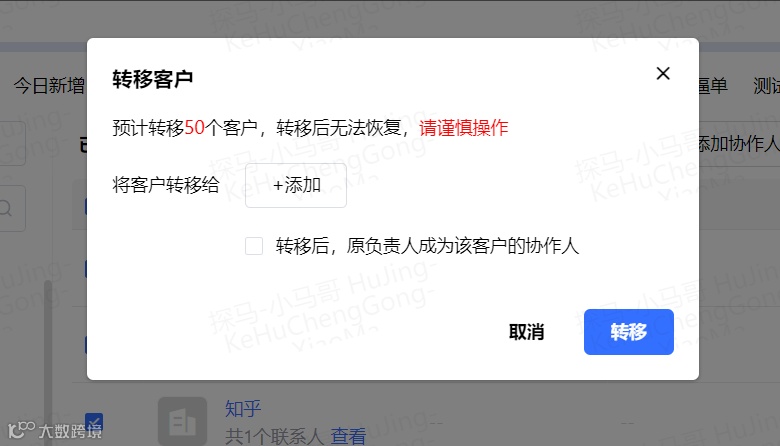Click the magnifier search icon on the left
Image resolution: width=780 pixels, height=446 pixels.
[6, 208]
